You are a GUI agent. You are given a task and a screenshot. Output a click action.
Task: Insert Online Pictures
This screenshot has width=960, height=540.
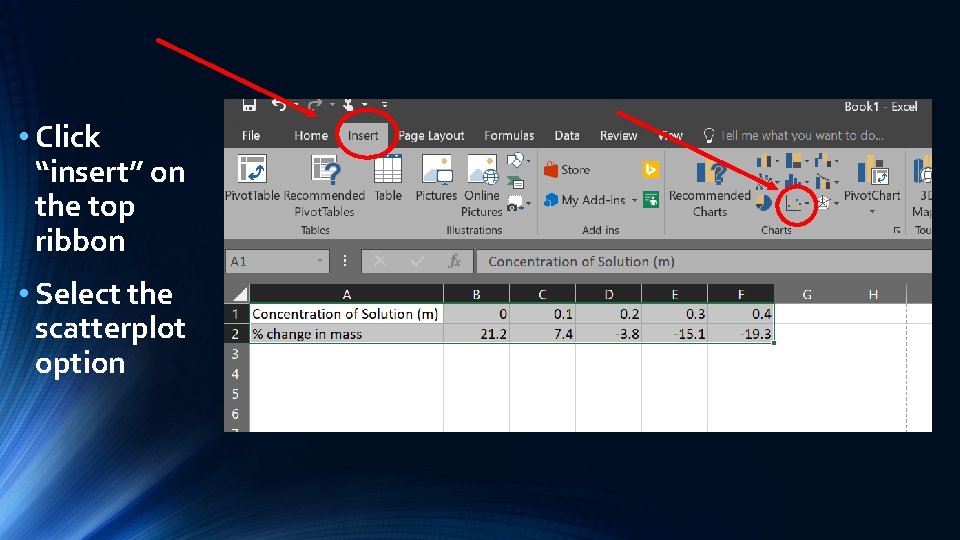(482, 186)
